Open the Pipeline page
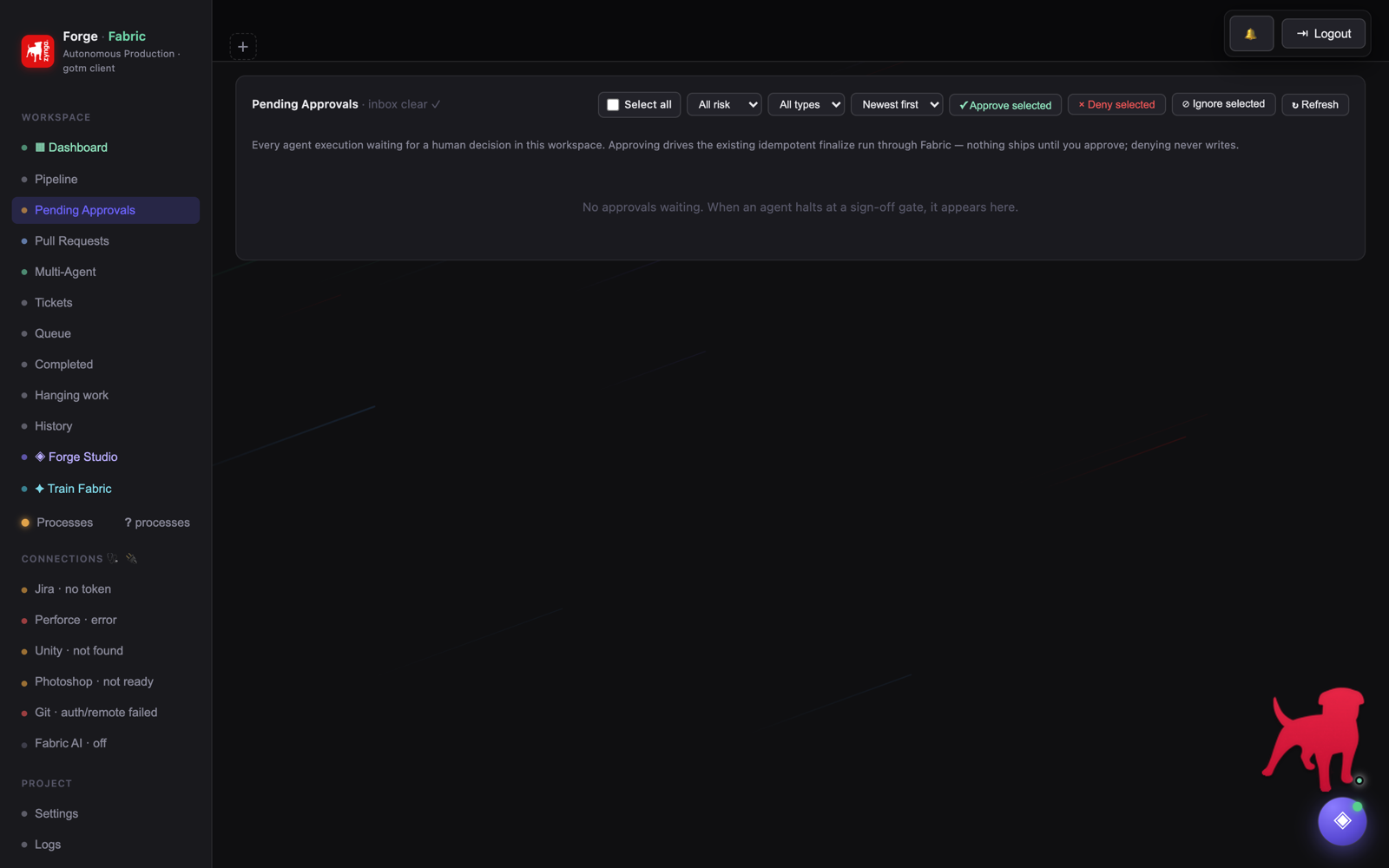Viewport: 1389px width, 868px height. click(106, 179)
